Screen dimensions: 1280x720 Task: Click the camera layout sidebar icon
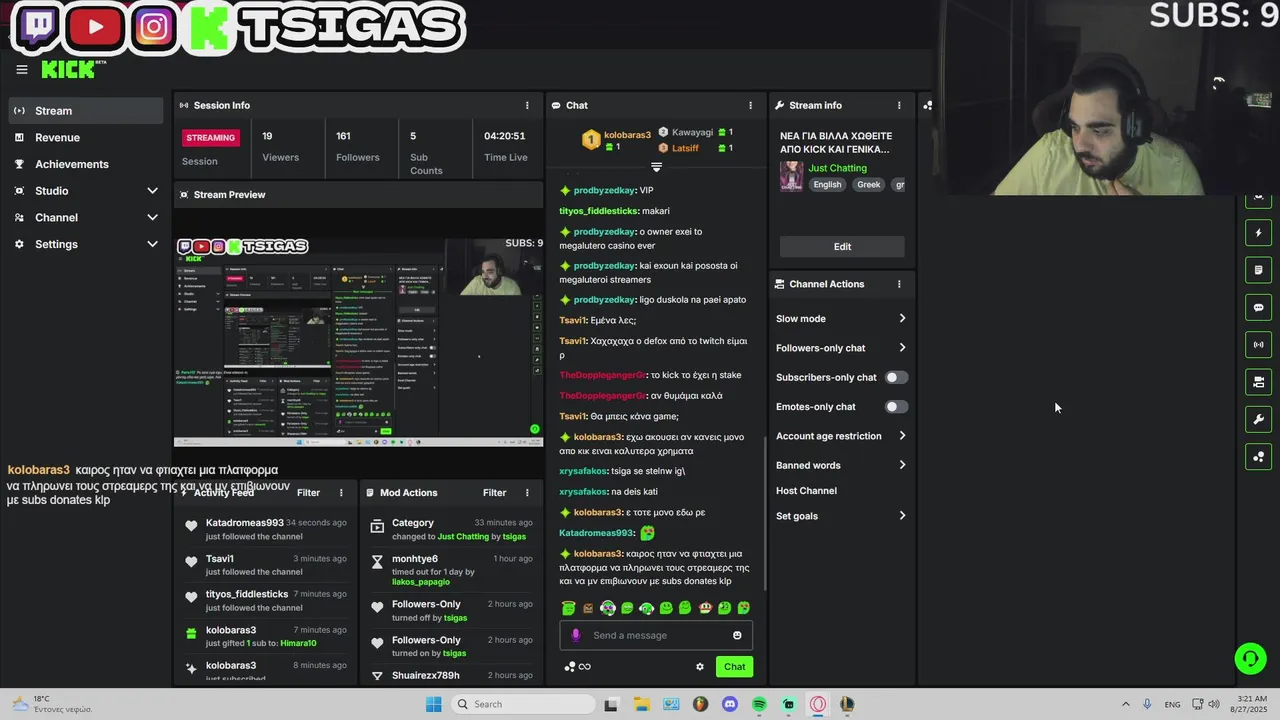[x=1258, y=382]
